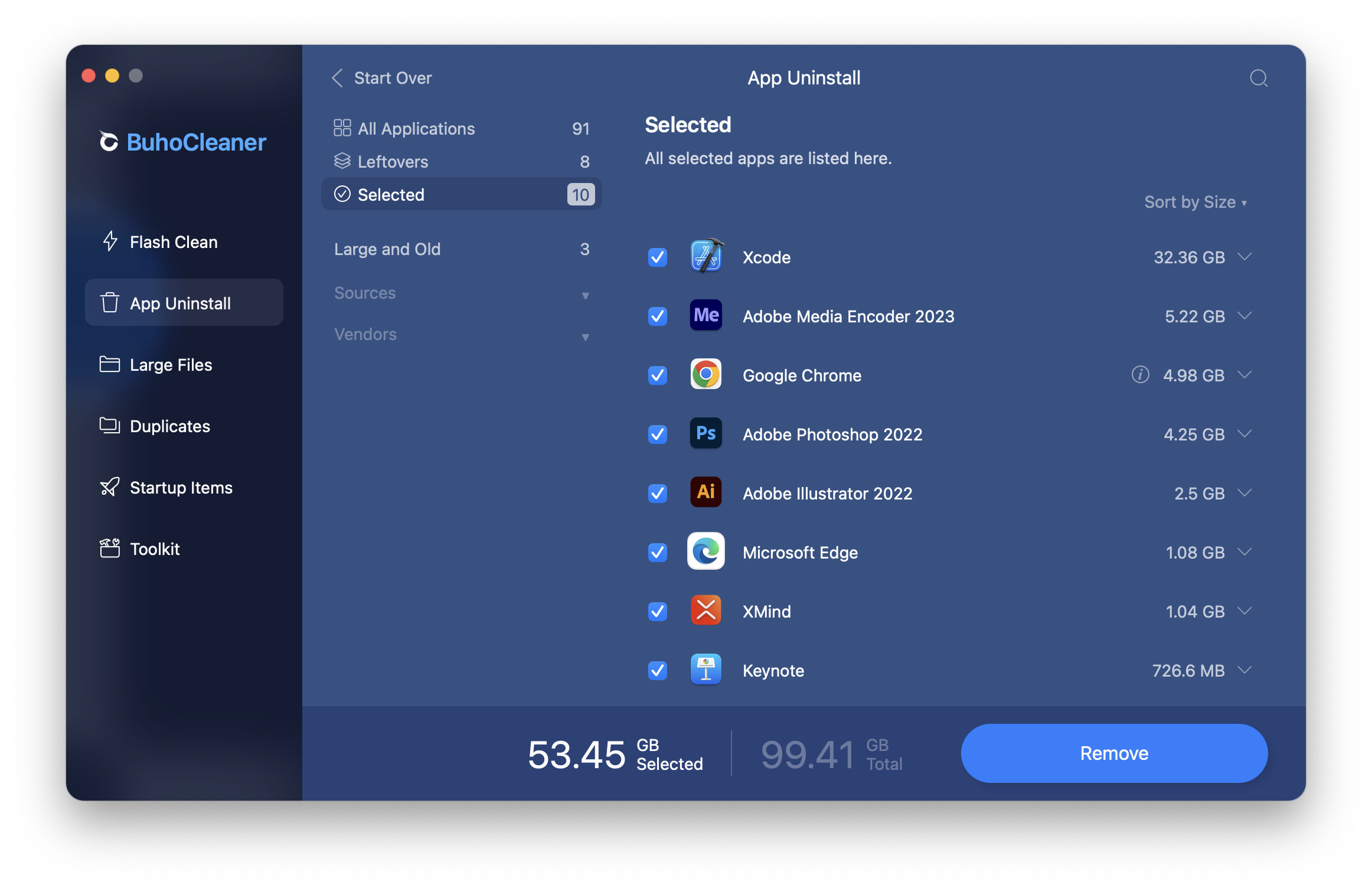
Task: Deselect Adobe Photoshop 2022 checkbox
Action: tap(658, 434)
